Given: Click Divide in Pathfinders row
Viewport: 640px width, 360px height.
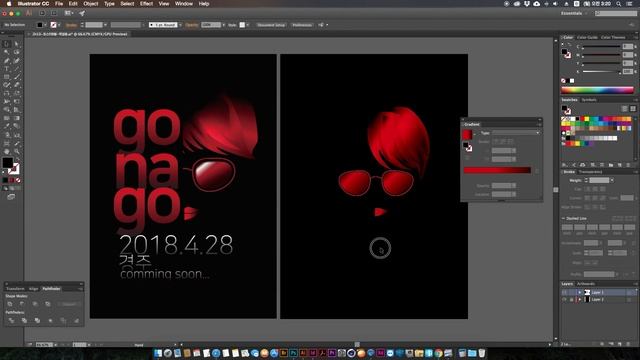Looking at the screenshot, I should (11, 320).
